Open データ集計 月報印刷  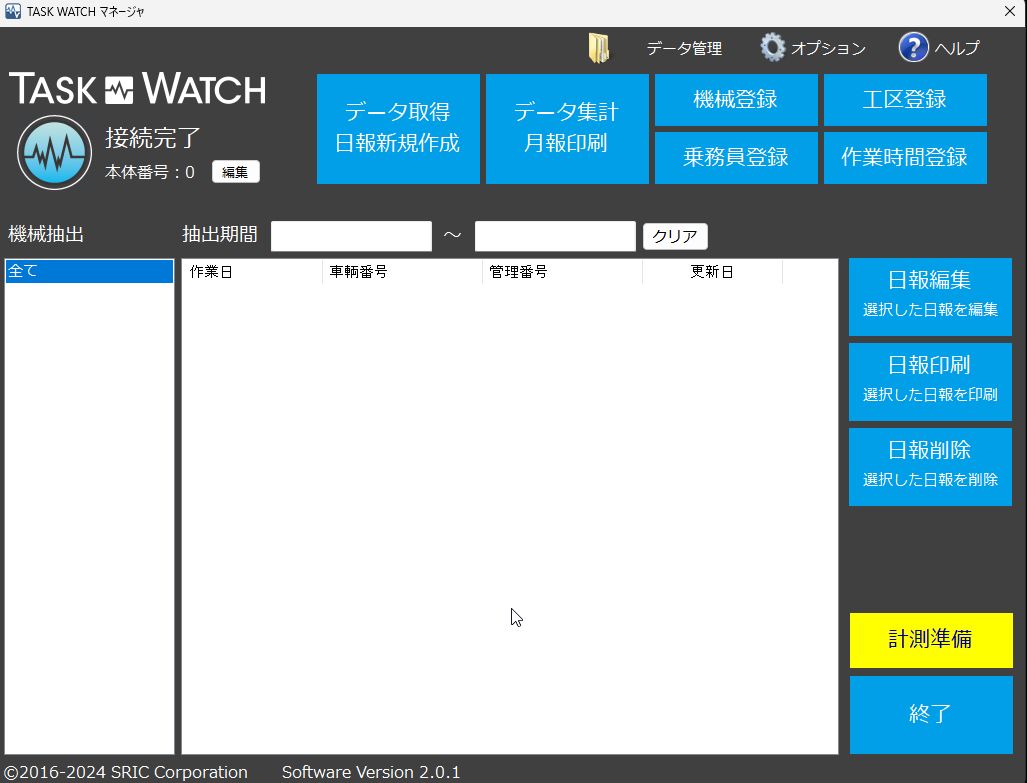click(566, 128)
